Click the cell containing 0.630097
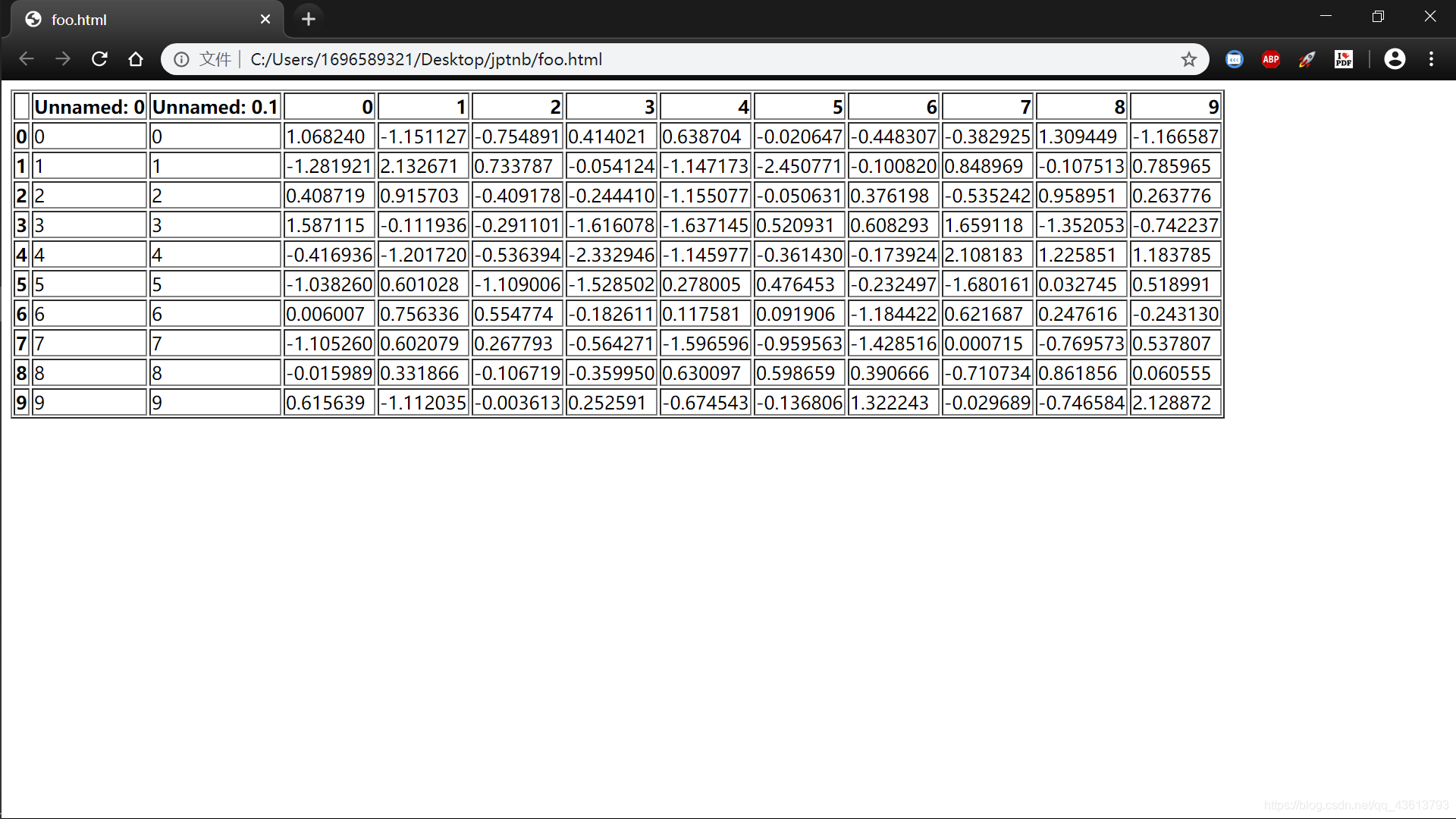The height and width of the screenshot is (819, 1456). click(705, 373)
